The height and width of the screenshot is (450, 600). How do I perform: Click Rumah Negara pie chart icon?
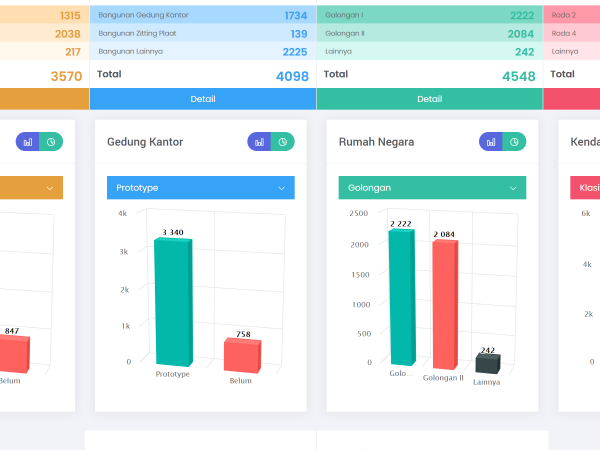pos(515,142)
